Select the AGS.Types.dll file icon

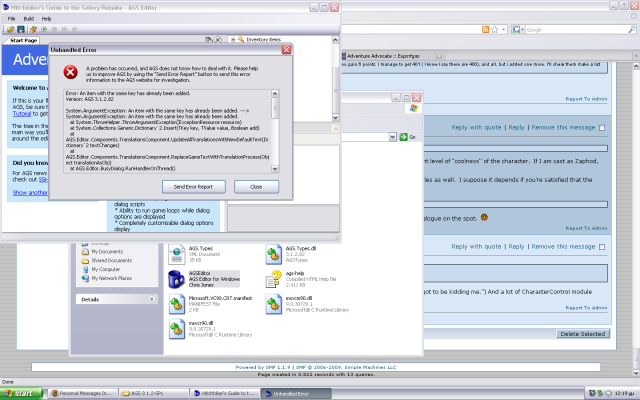click(273, 254)
